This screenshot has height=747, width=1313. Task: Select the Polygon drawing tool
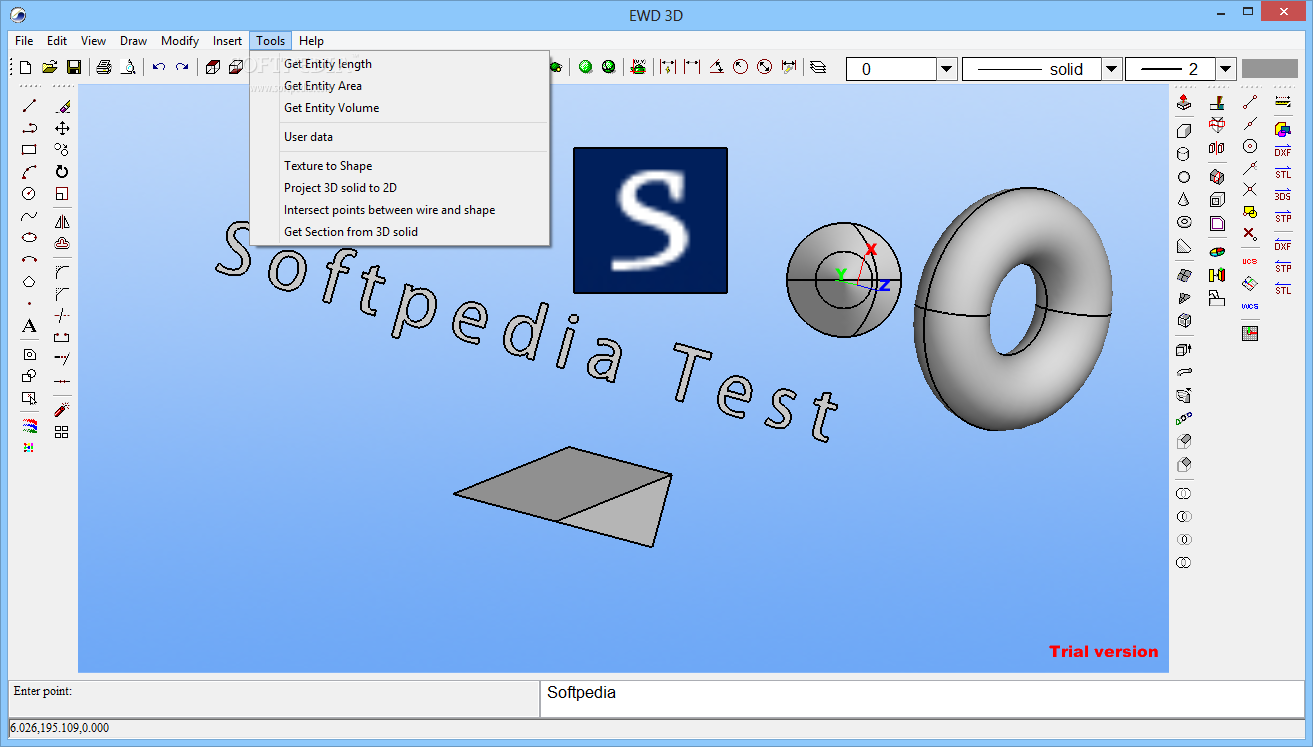click(x=29, y=282)
